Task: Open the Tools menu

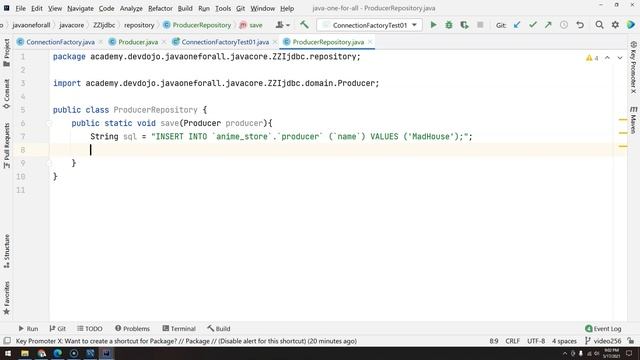Action: (x=223, y=8)
